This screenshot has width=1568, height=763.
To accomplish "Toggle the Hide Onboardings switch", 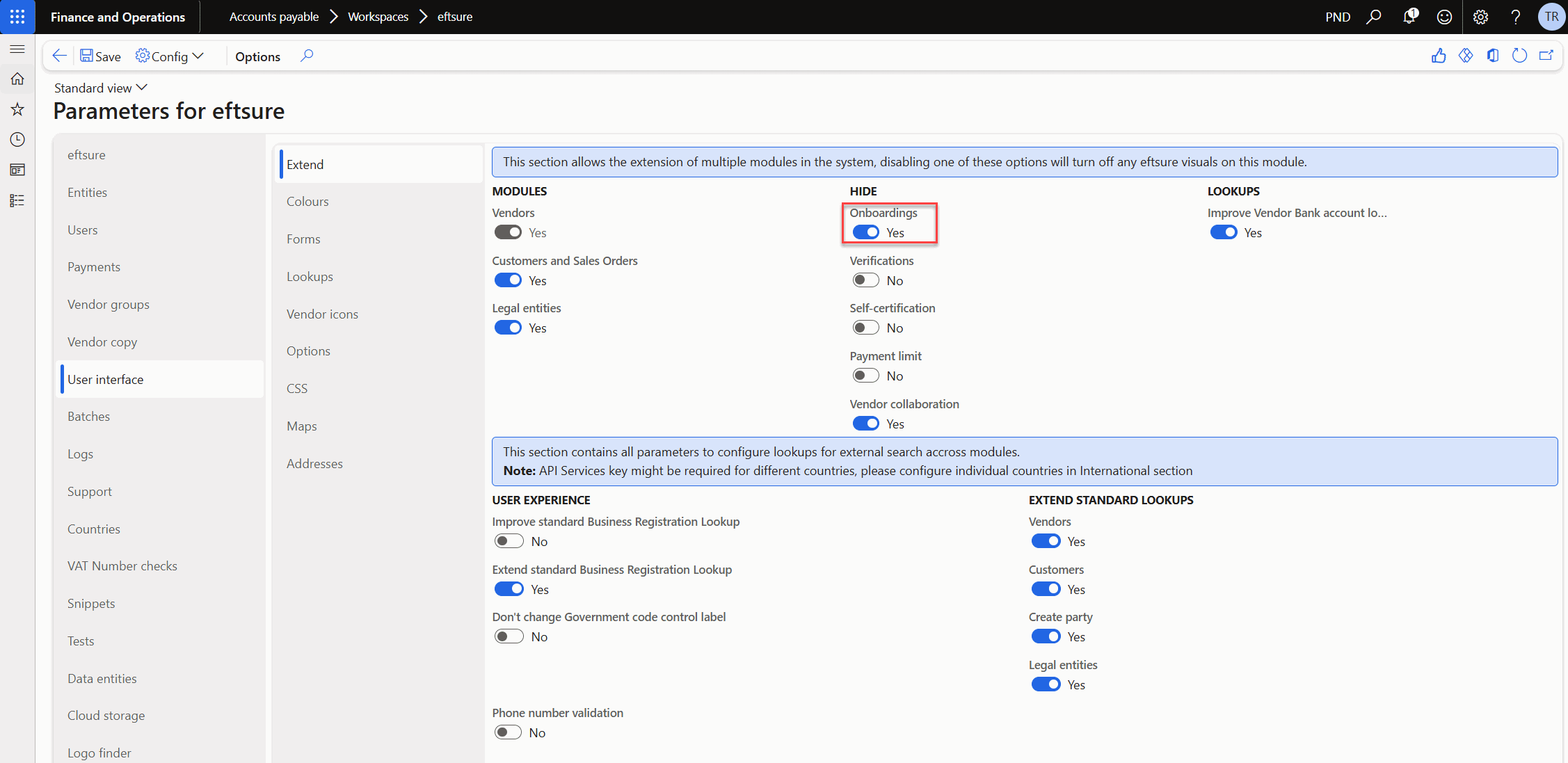I will coord(866,232).
